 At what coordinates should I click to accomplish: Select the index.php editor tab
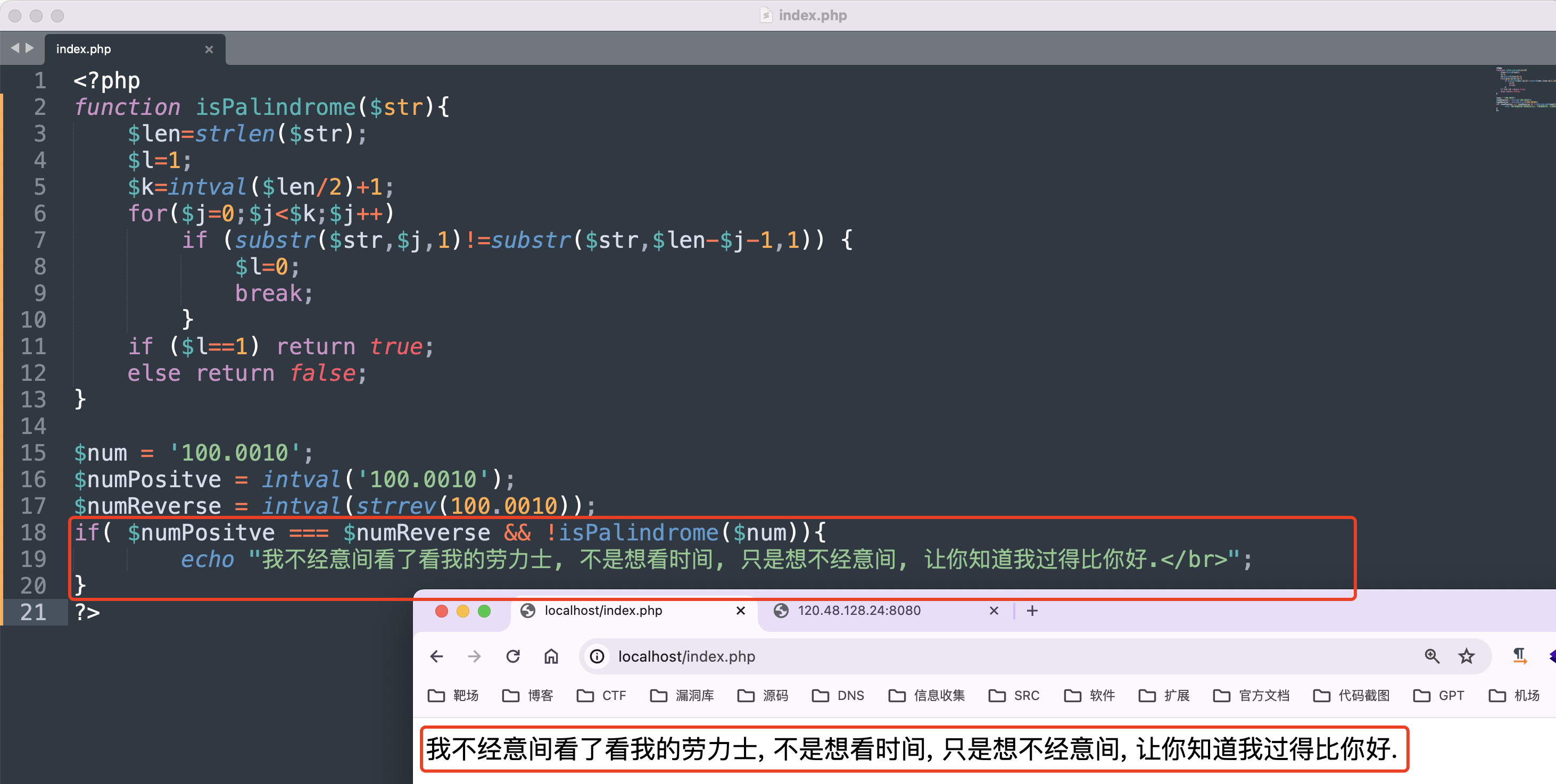coord(135,49)
